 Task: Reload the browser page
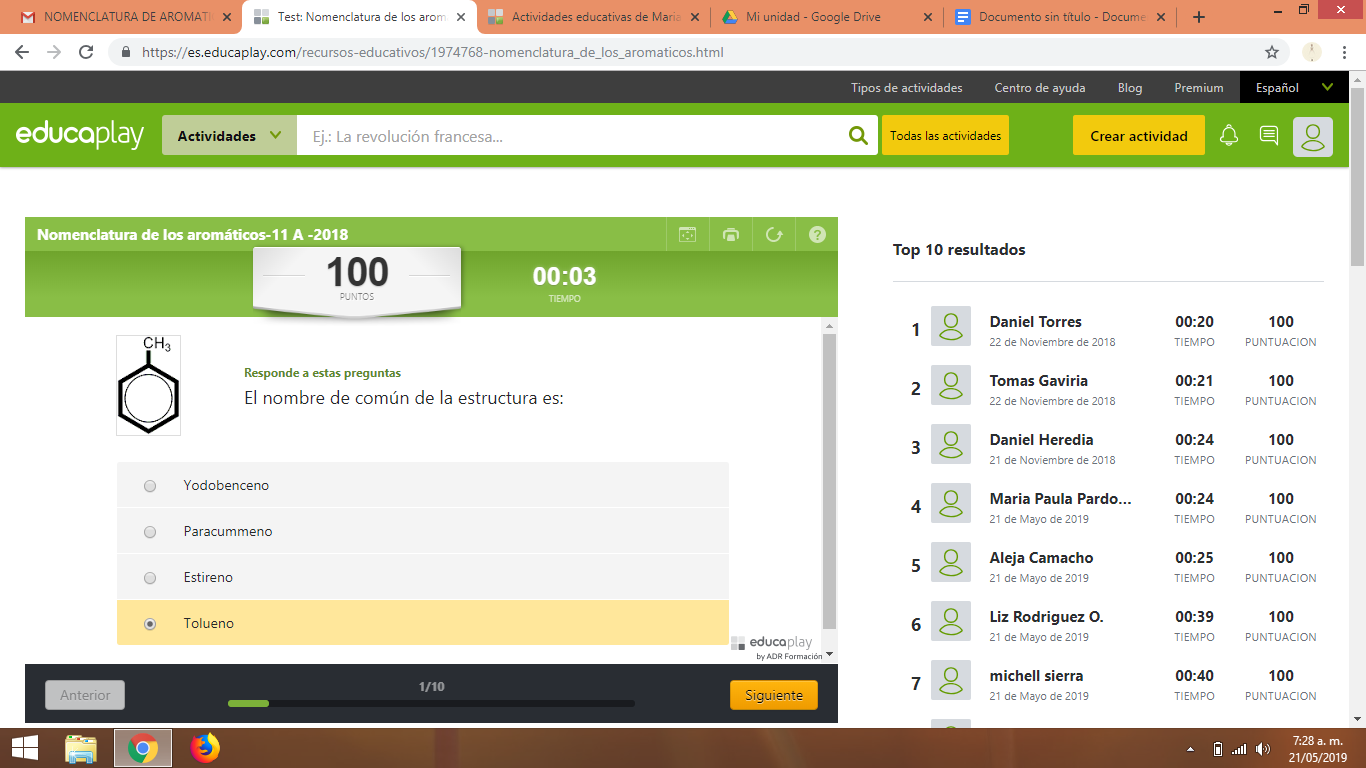86,52
